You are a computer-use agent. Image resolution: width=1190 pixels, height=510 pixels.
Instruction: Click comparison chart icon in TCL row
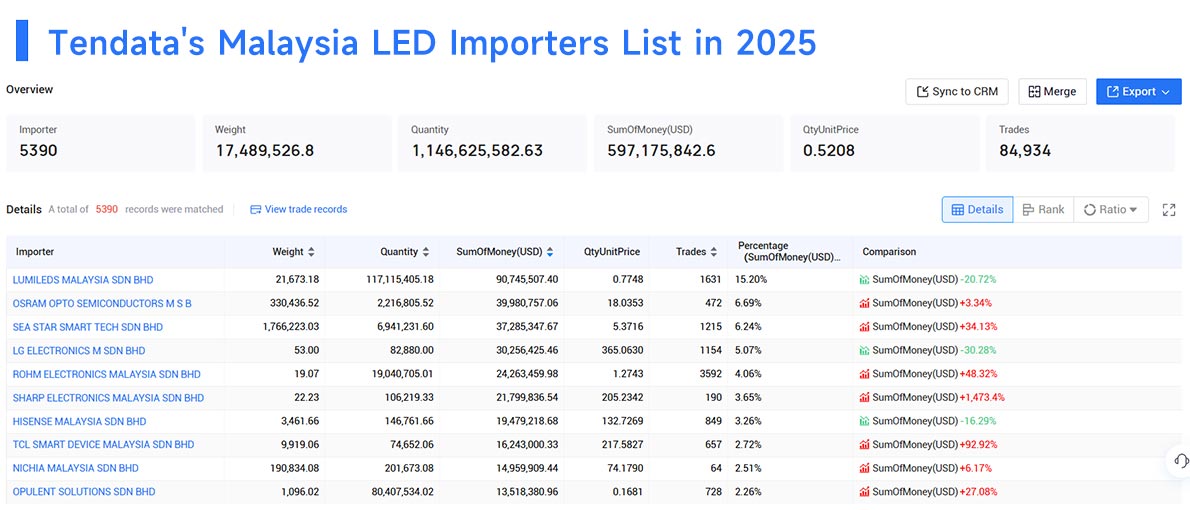tap(864, 444)
